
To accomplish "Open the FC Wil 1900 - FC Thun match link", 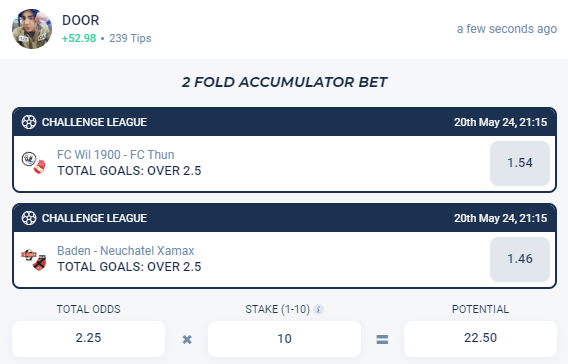I will 116,155.
